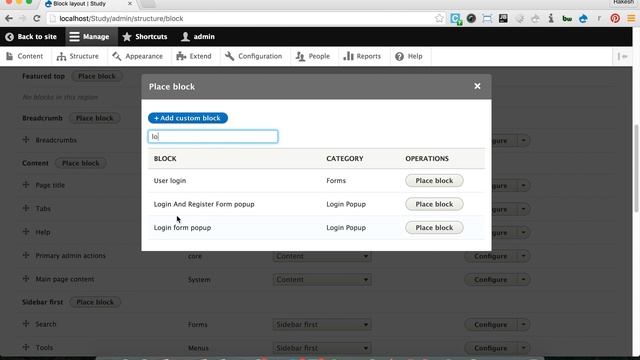Open region dropdown for Main page content
Image resolution: width=640 pixels, height=360 pixels.
[322, 280]
